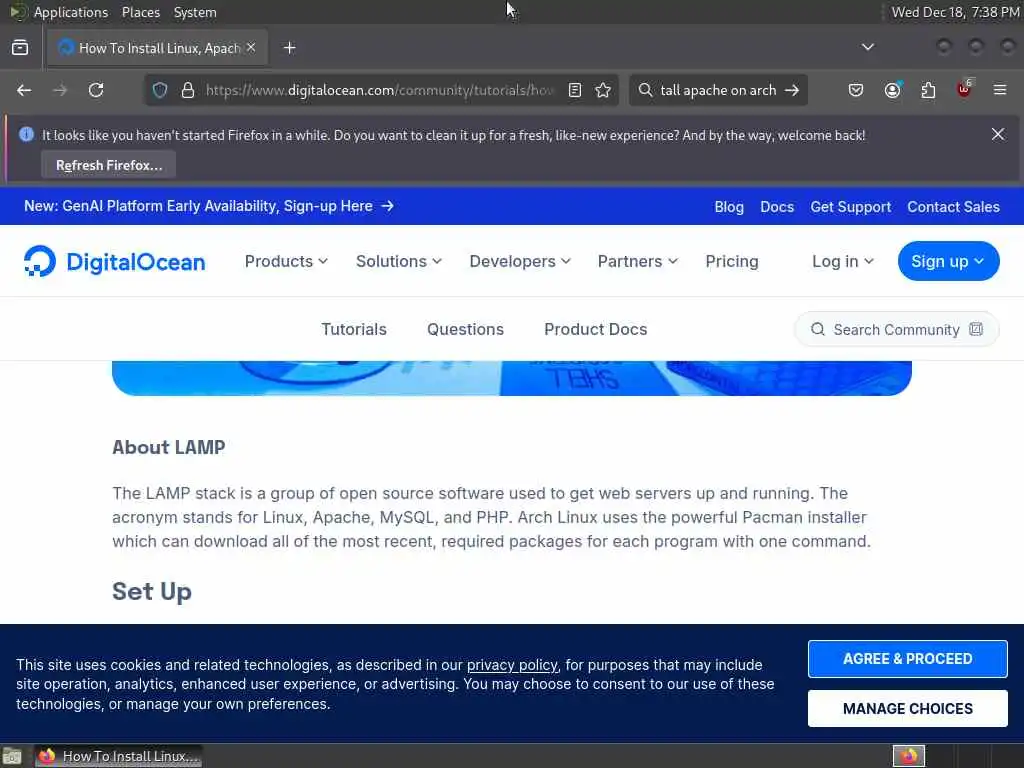Select the How To Install Linux tab
This screenshot has height=768, width=1024.
coord(157,48)
